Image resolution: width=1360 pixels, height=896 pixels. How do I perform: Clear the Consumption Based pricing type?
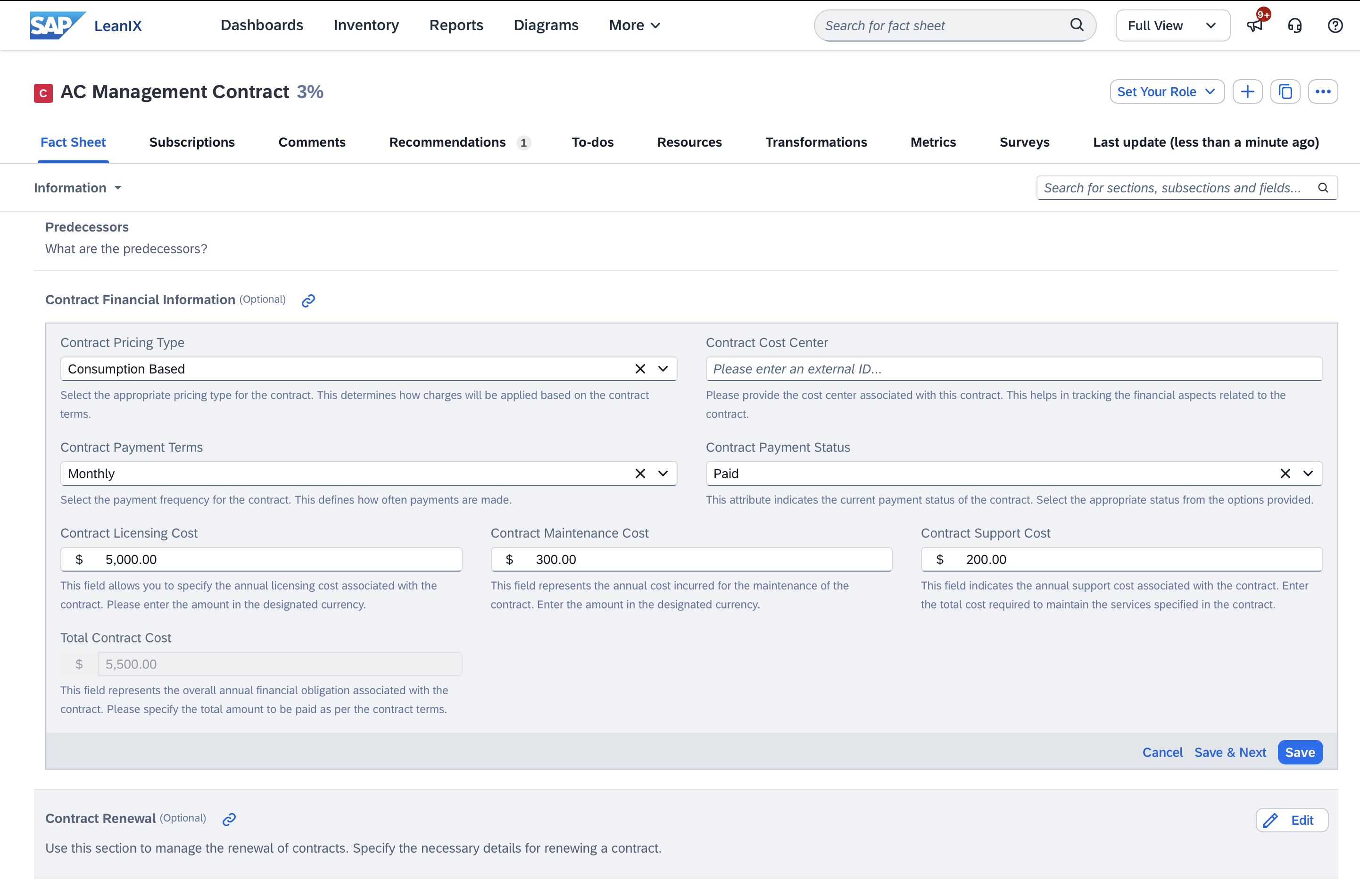click(640, 369)
